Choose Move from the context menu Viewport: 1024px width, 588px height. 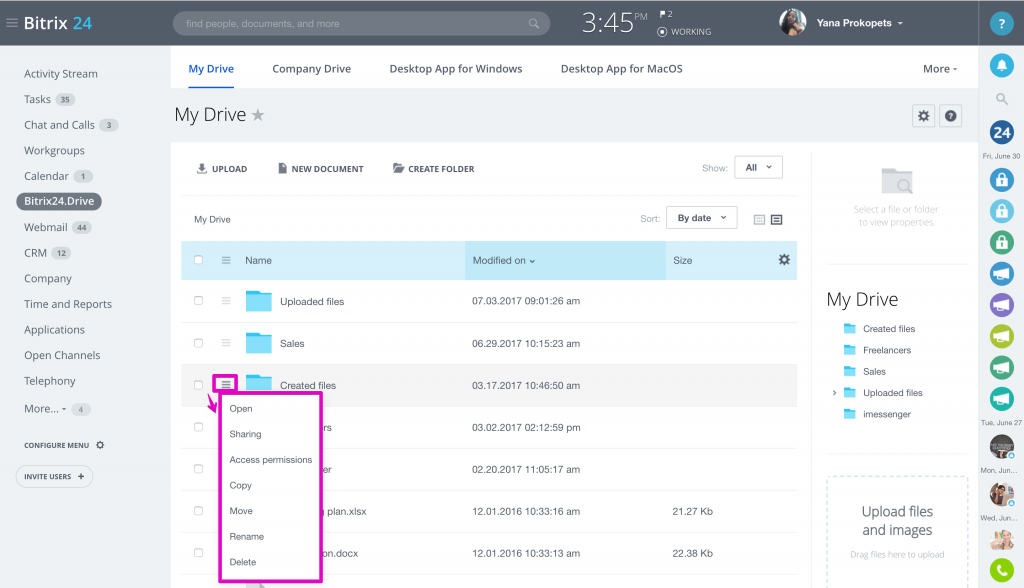tap(241, 511)
